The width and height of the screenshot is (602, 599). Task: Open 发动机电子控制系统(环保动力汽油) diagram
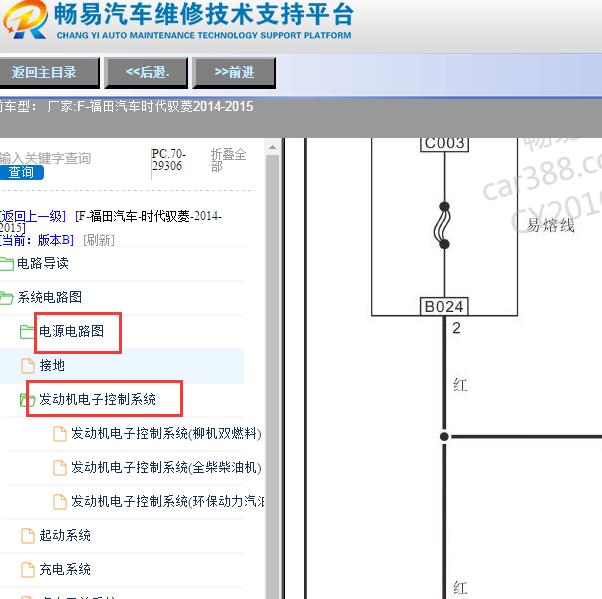coord(168,501)
